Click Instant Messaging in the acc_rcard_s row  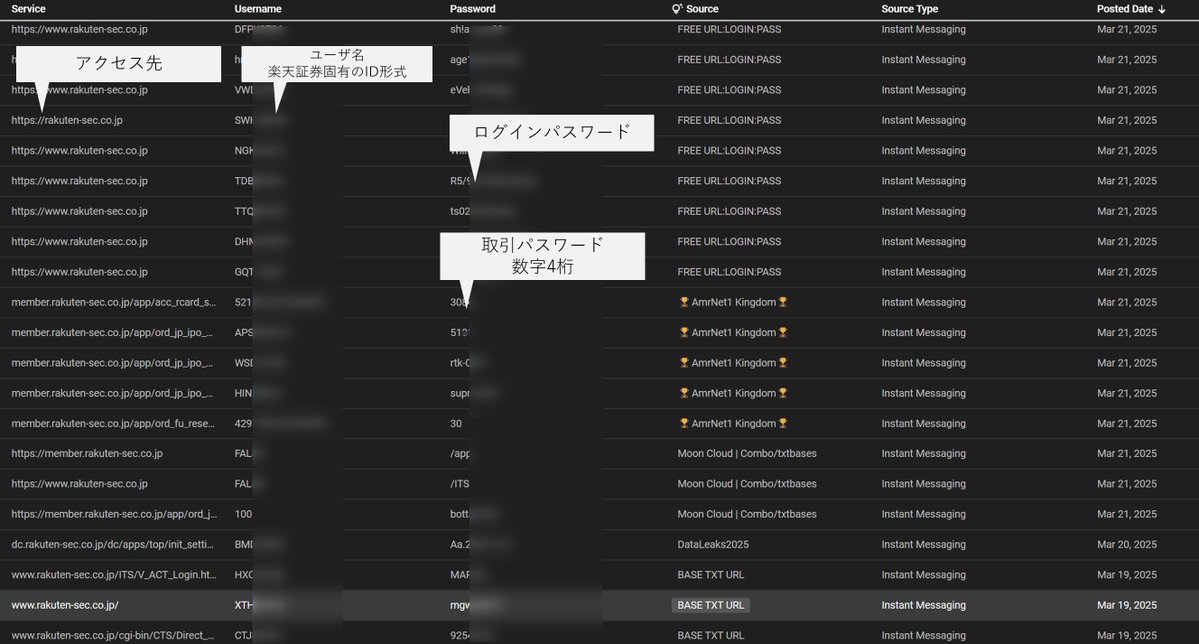pyautogui.click(x=924, y=302)
